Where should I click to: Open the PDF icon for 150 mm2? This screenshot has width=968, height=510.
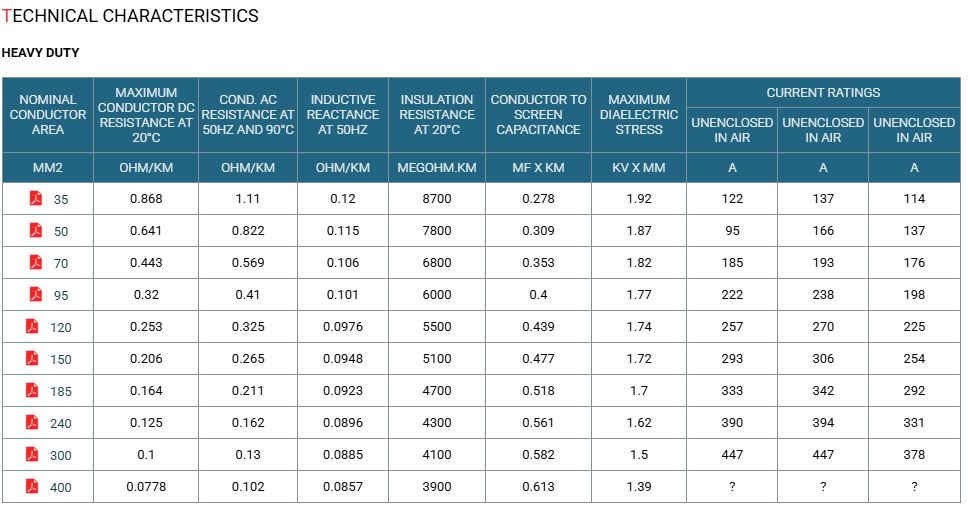point(32,359)
